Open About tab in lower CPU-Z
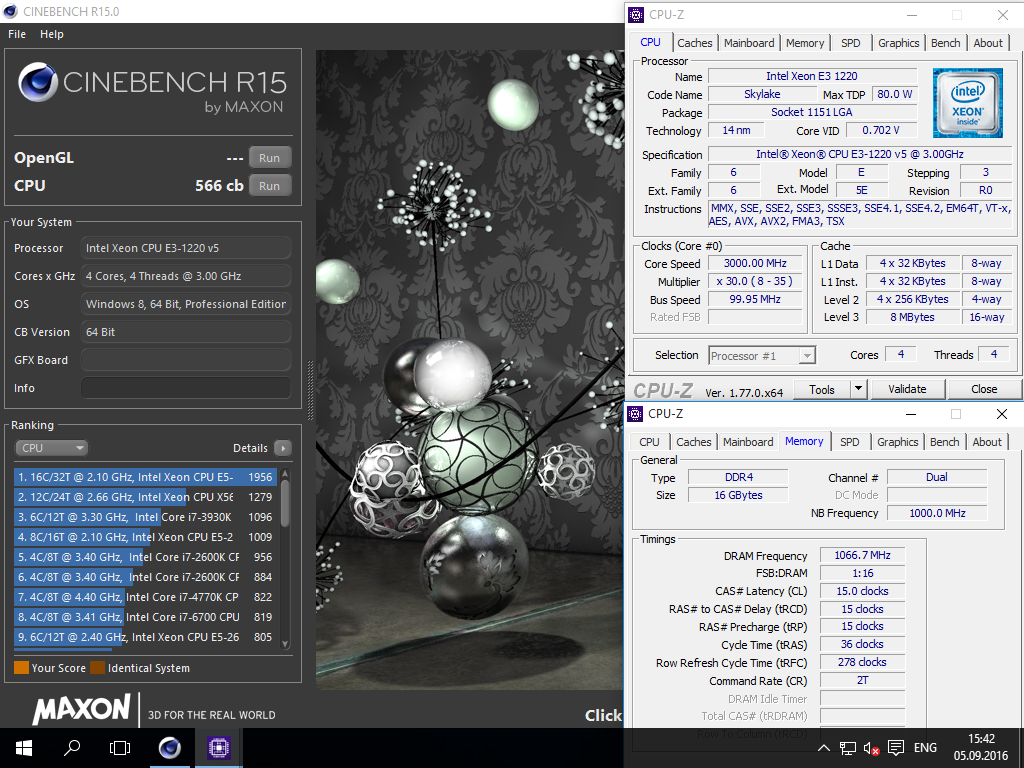Screen dimensions: 1024x768 pos(987,442)
